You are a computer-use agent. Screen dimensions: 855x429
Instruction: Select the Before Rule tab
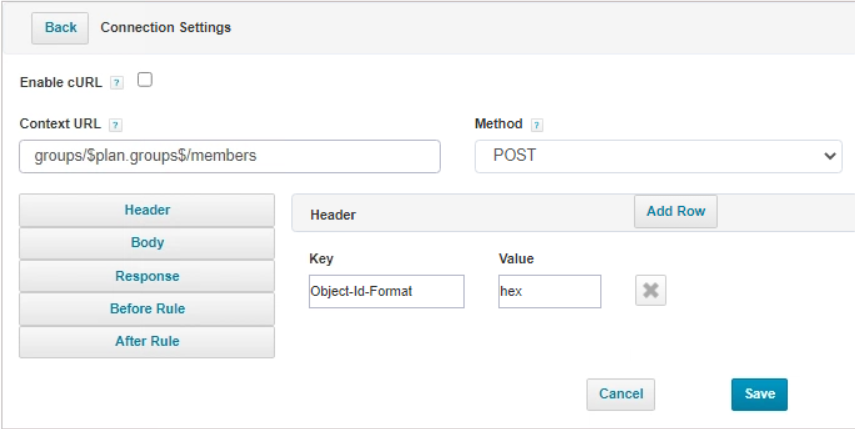(147, 309)
